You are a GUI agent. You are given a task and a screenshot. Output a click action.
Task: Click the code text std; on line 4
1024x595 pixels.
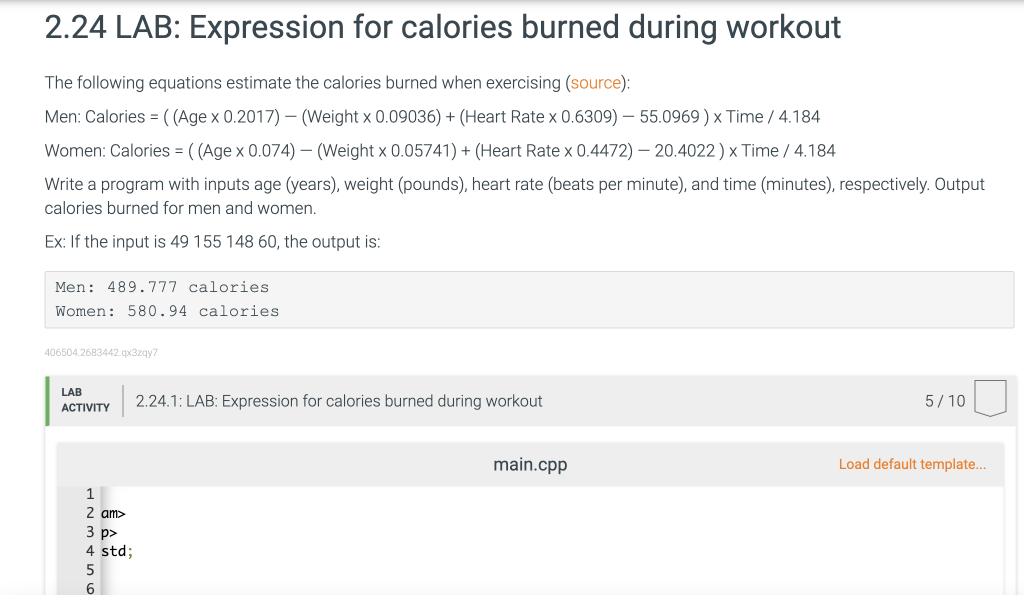coord(115,550)
